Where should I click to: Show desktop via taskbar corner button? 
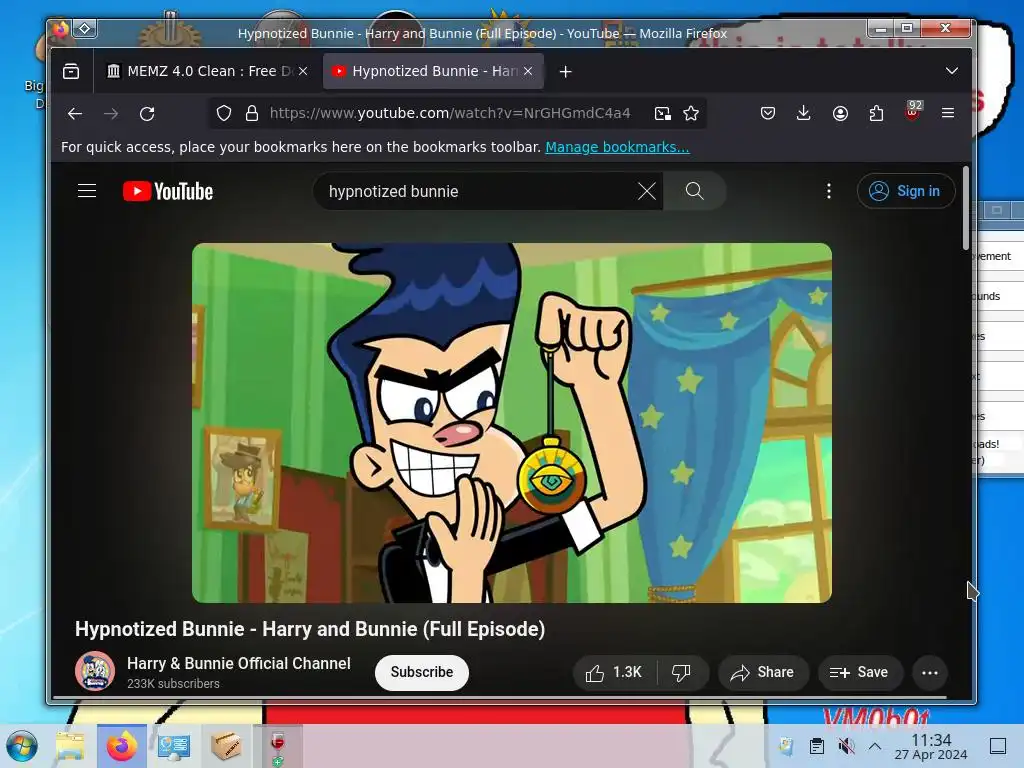tap(998, 746)
